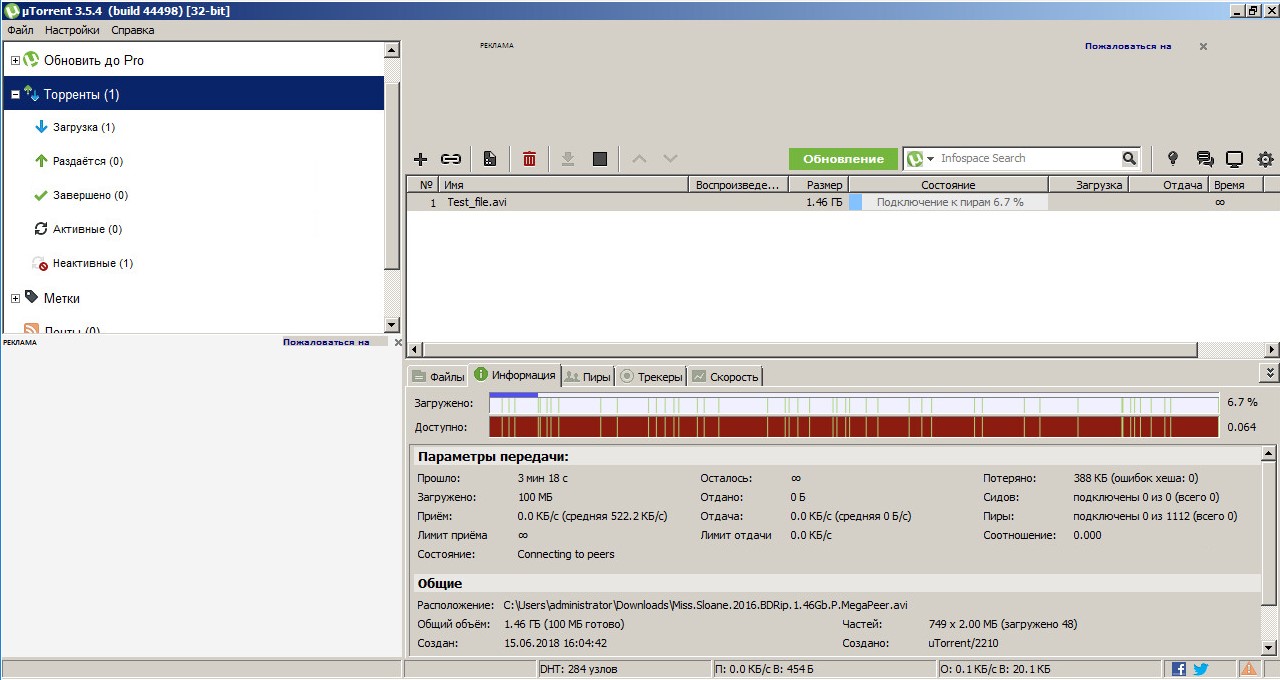
Task: Expand the Метки tree node
Action: 15,298
